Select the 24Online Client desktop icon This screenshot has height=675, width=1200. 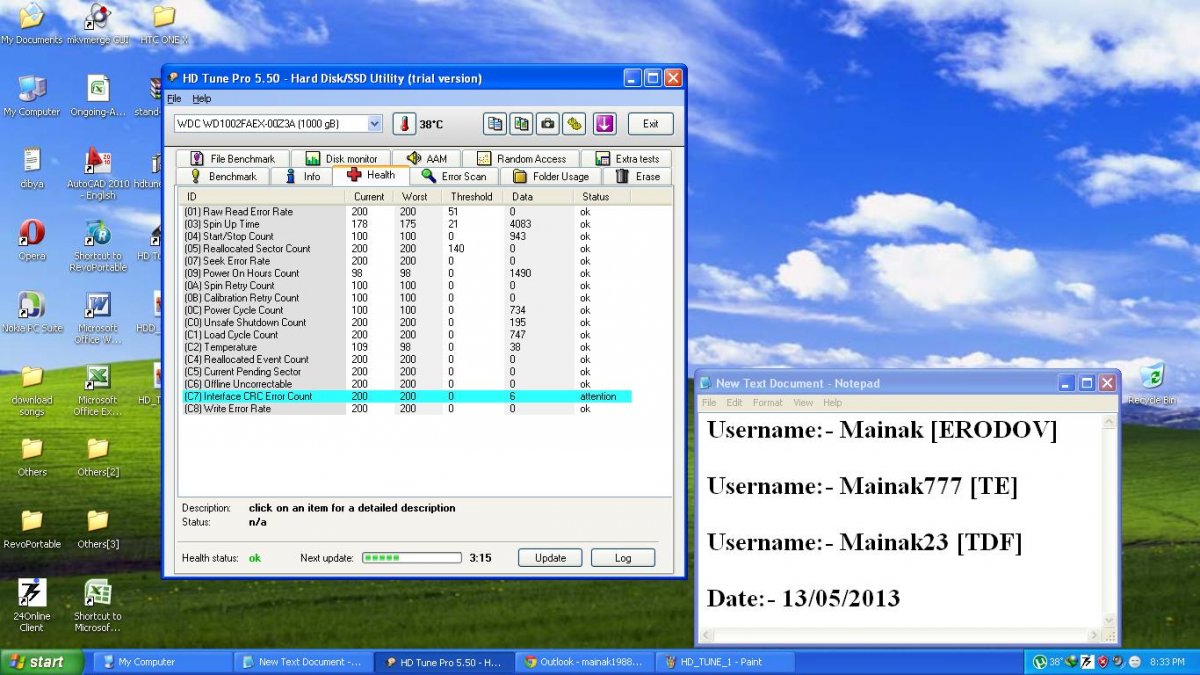point(31,606)
